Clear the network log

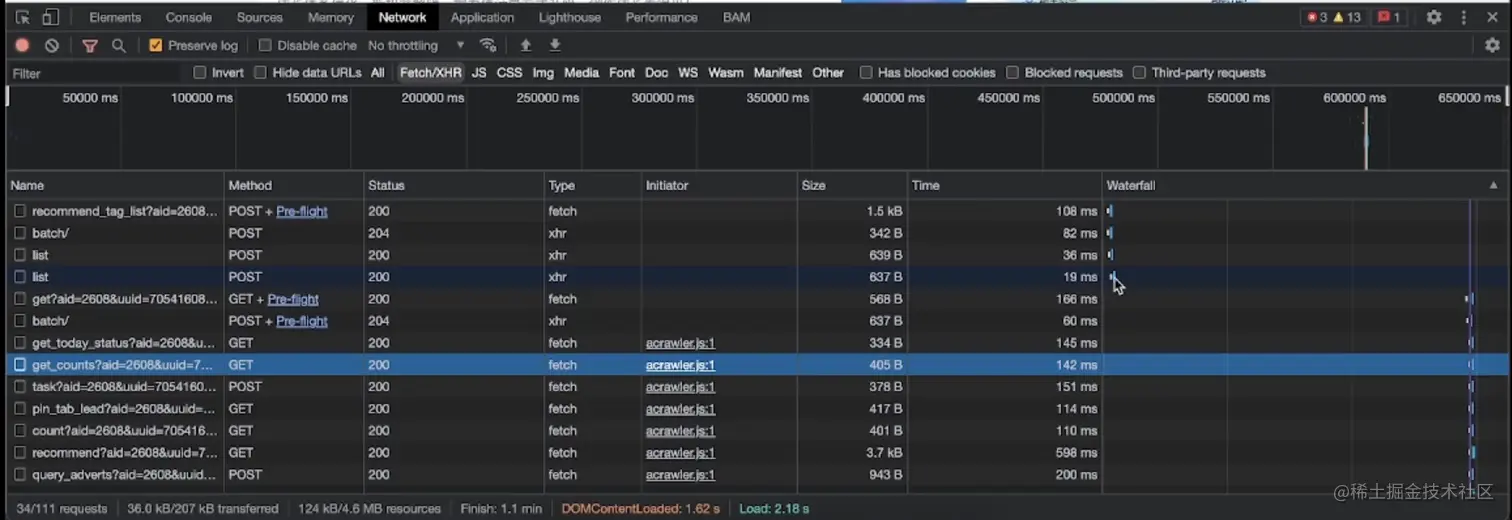click(x=52, y=45)
